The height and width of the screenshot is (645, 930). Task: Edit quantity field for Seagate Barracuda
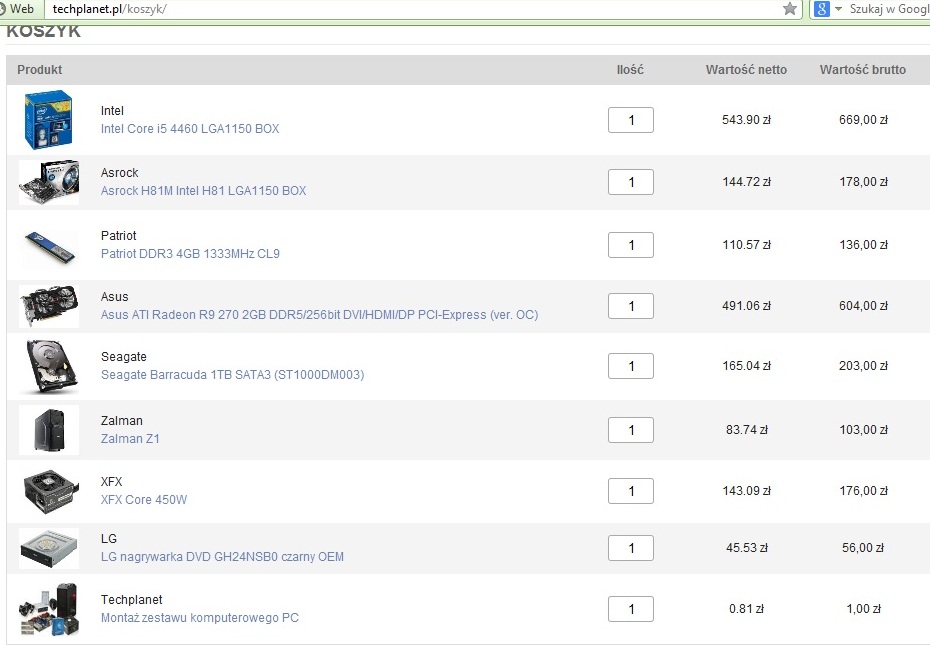click(x=630, y=366)
